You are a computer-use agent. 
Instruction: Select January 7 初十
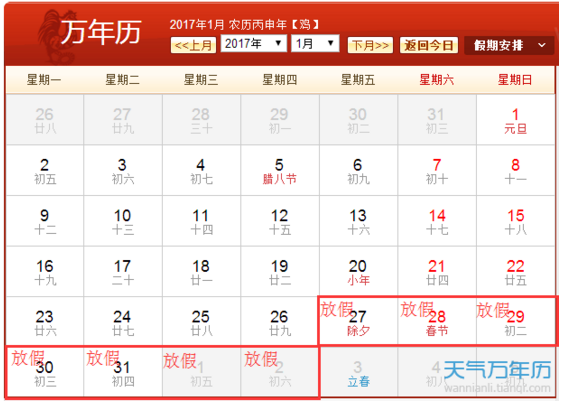437,171
